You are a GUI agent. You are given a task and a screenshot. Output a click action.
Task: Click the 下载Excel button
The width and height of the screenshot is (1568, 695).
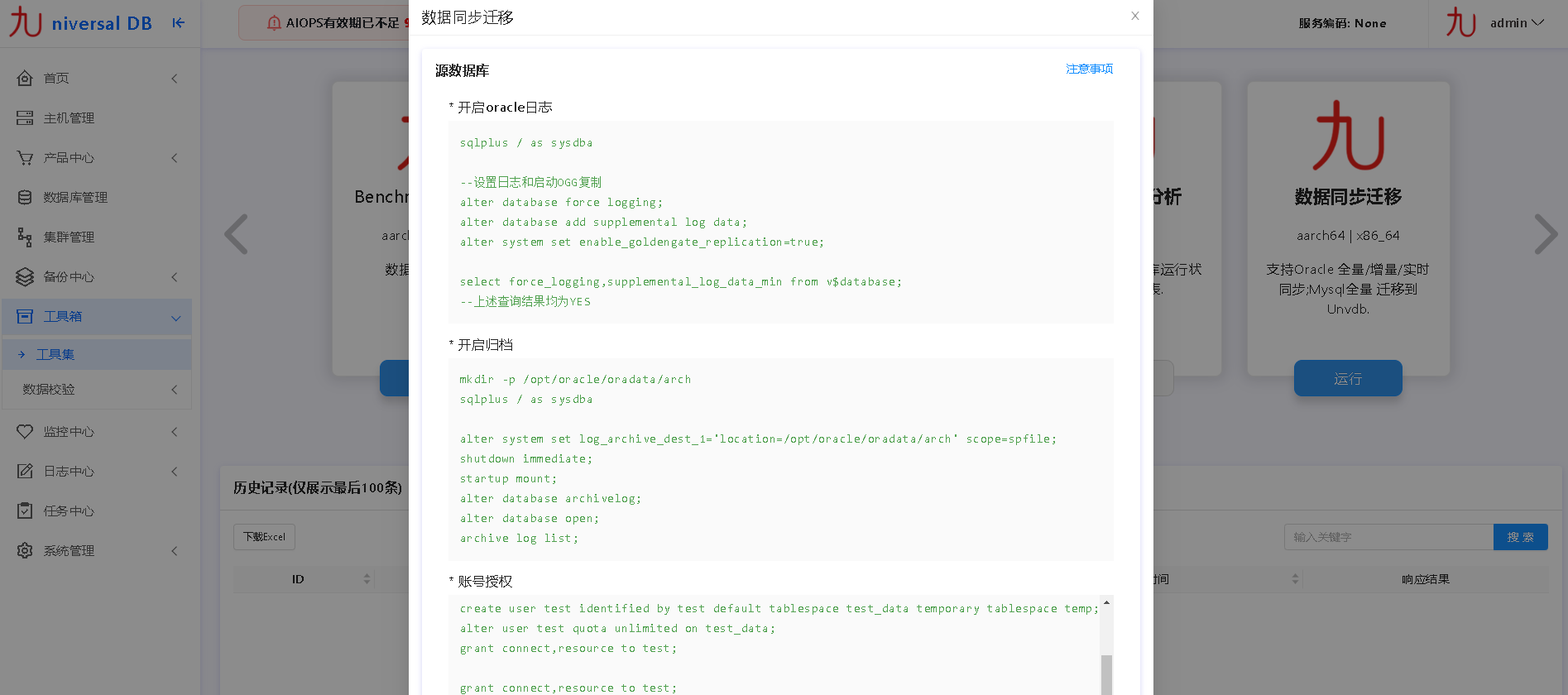(264, 537)
